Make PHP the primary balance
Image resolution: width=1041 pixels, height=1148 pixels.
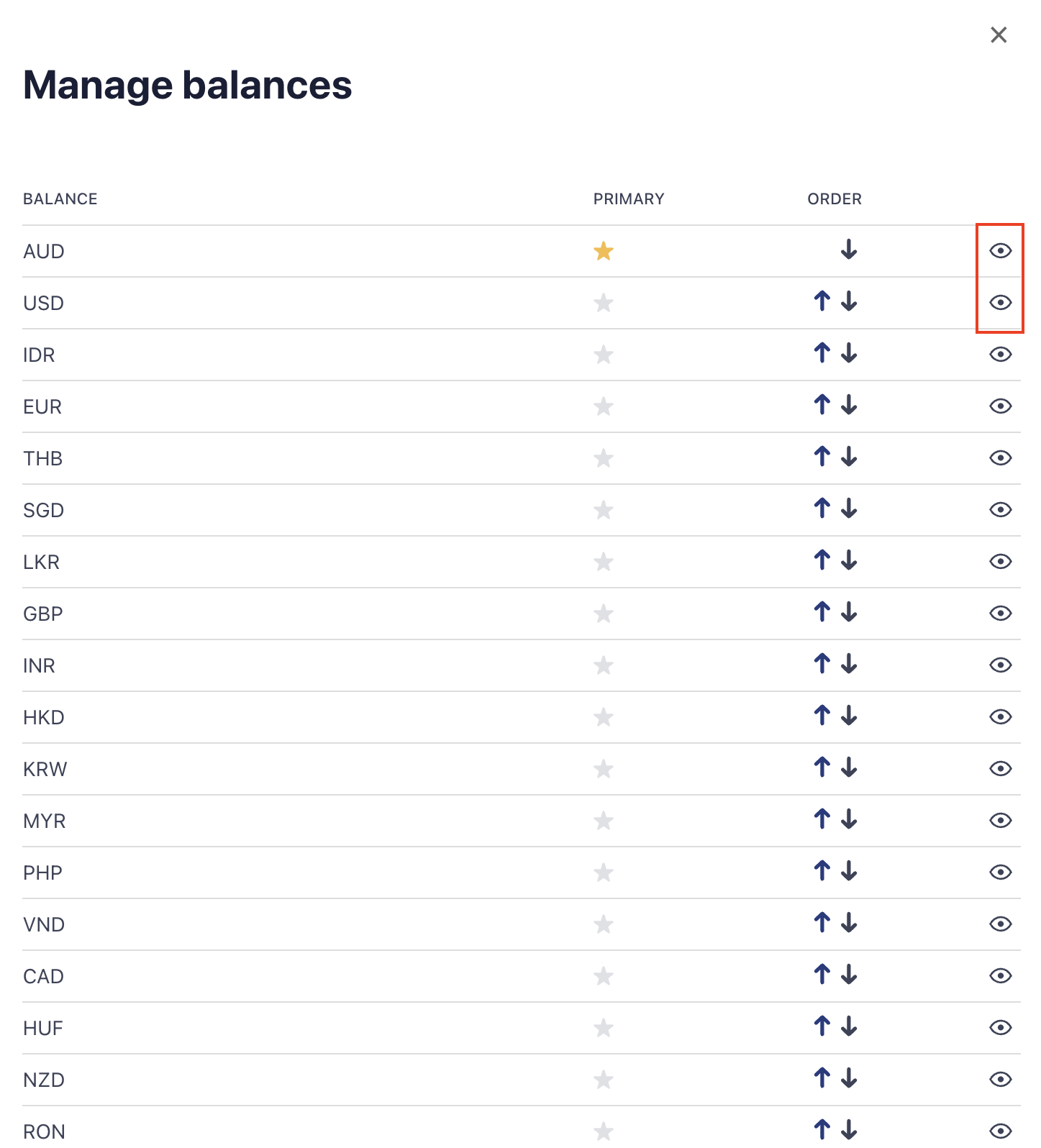[603, 873]
